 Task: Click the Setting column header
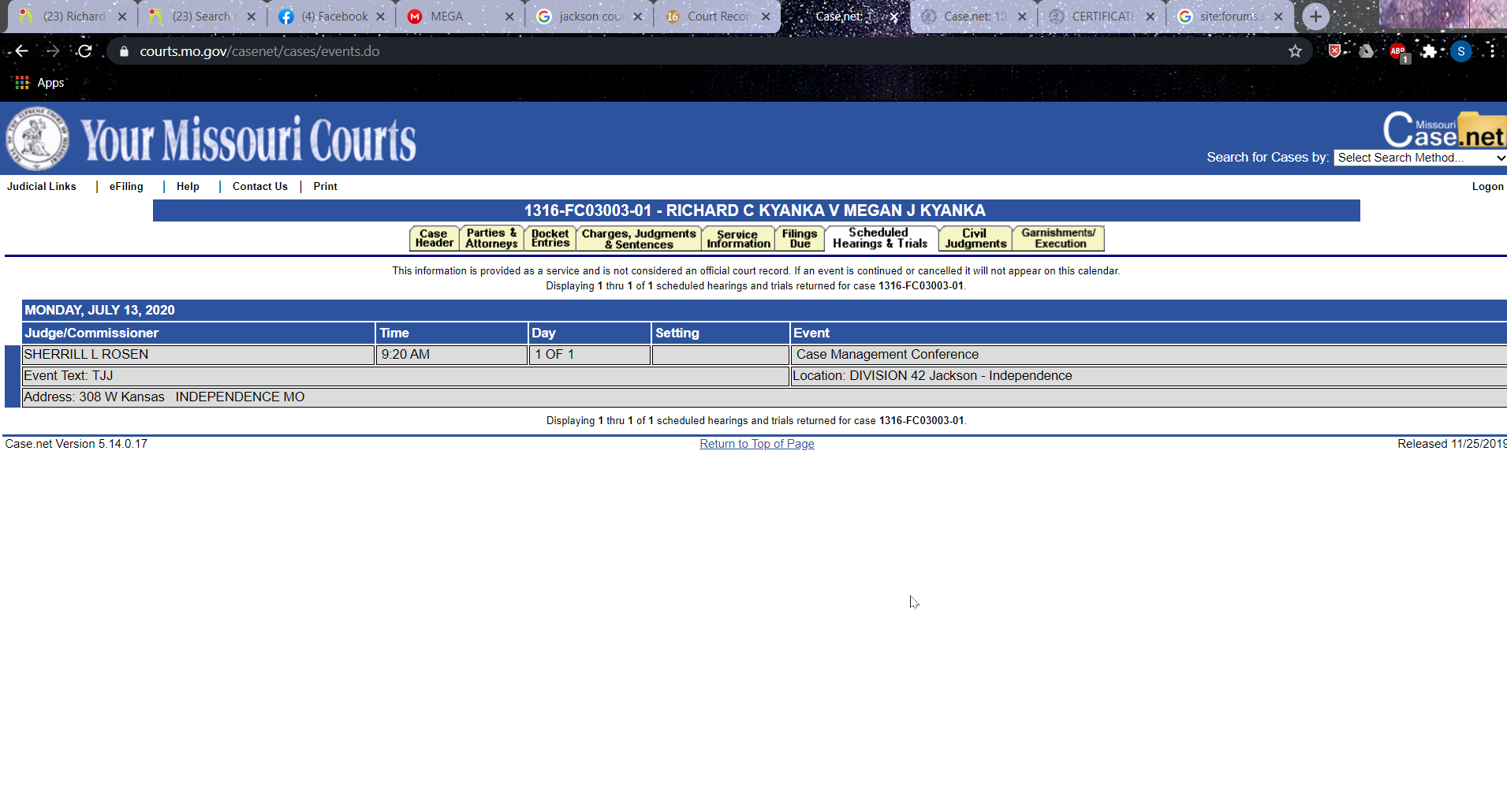tap(720, 333)
